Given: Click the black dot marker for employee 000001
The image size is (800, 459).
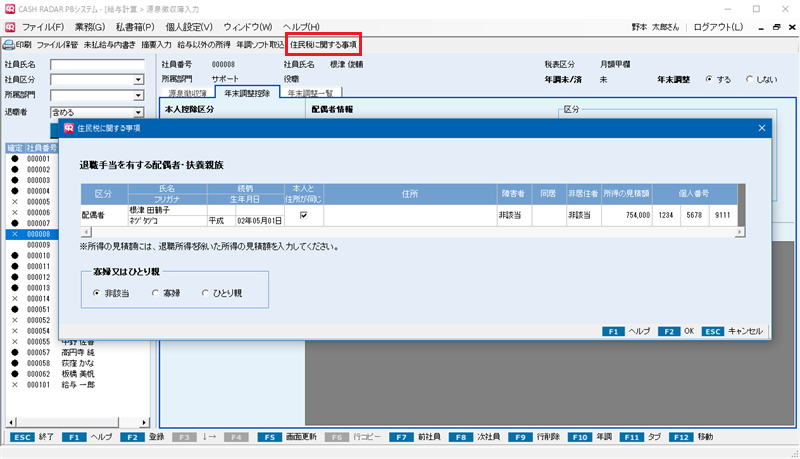Looking at the screenshot, I should coord(15,159).
